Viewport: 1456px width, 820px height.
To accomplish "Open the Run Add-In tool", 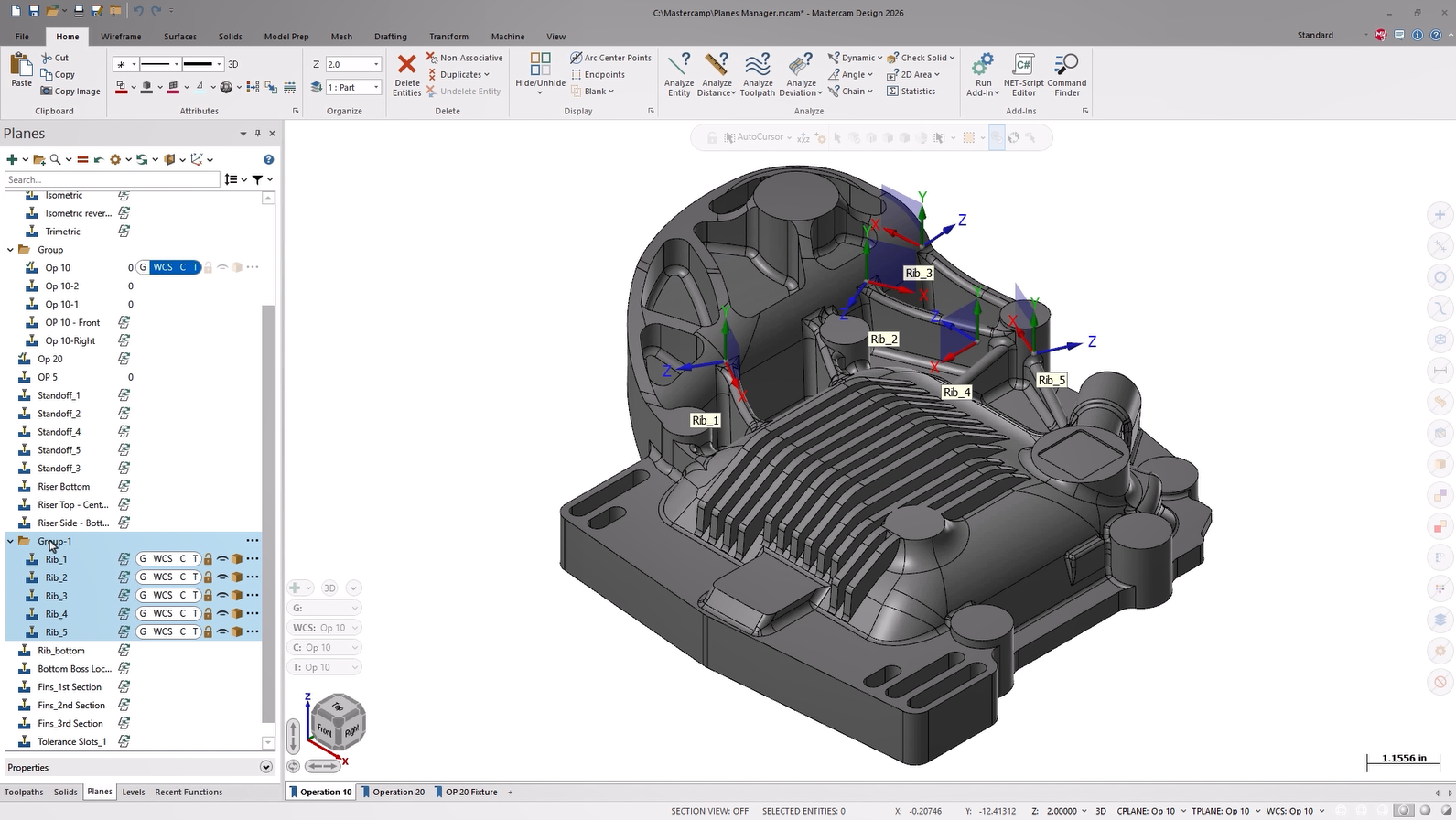I will pos(983,74).
